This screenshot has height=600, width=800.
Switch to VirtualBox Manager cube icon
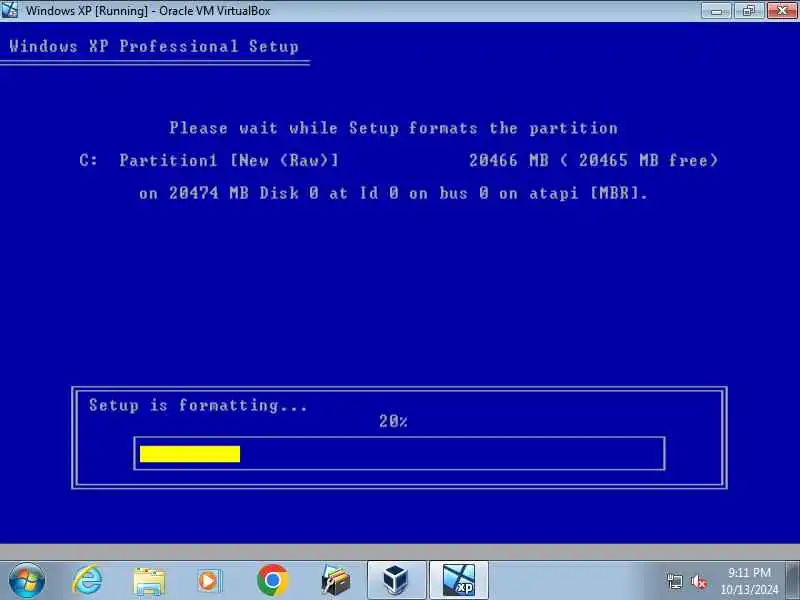396,580
